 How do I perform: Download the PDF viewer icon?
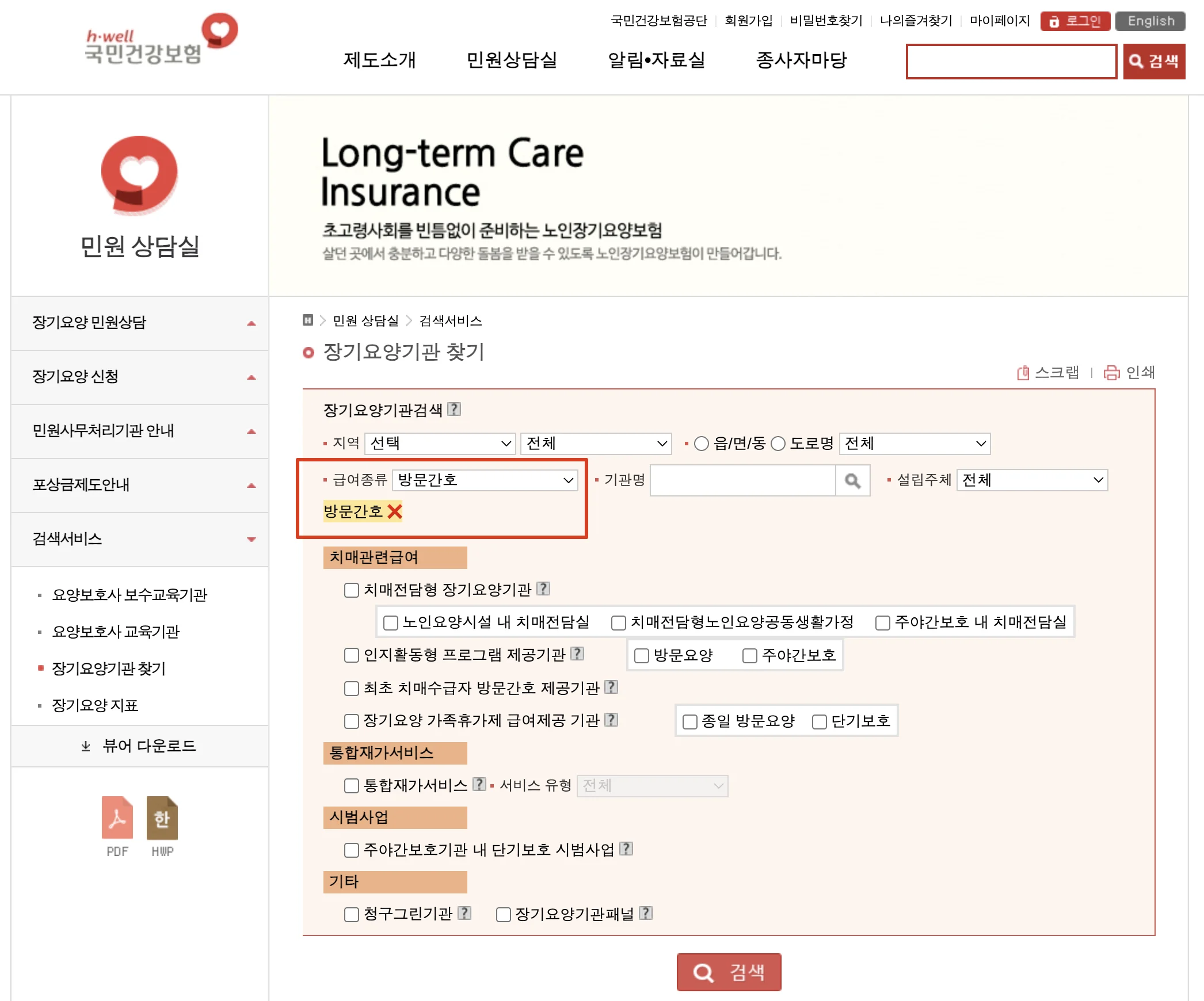pos(117,817)
